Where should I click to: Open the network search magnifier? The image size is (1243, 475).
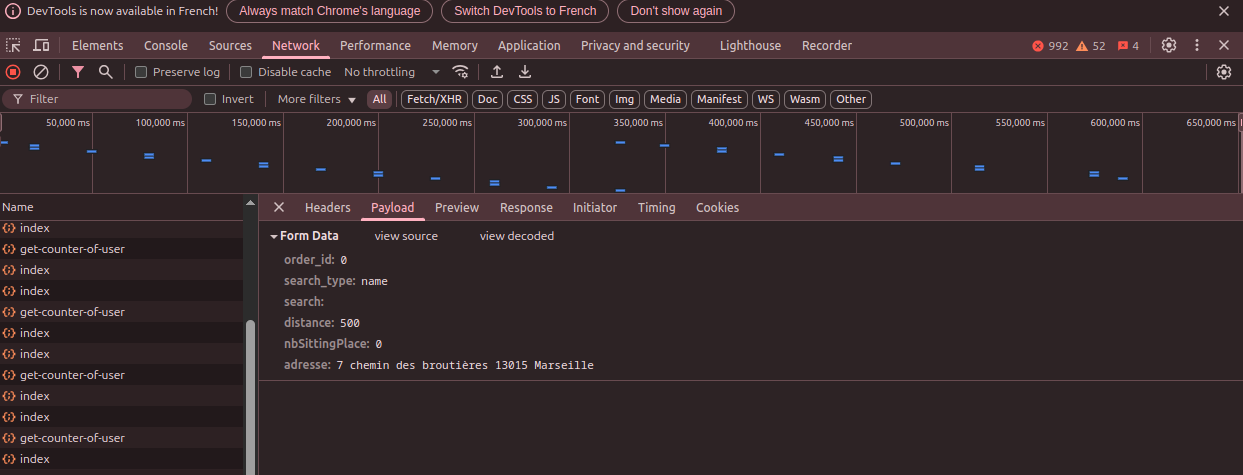tap(105, 72)
